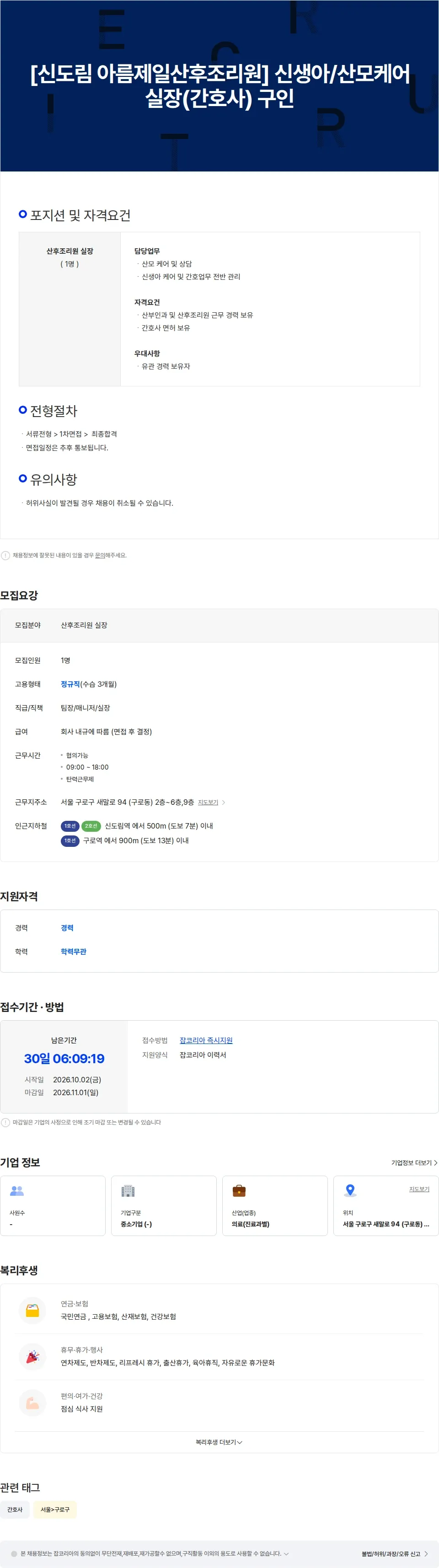This screenshot has height=1568, width=439.
Task: Click info icon beside 마감일 notice
Action: (5, 1123)
